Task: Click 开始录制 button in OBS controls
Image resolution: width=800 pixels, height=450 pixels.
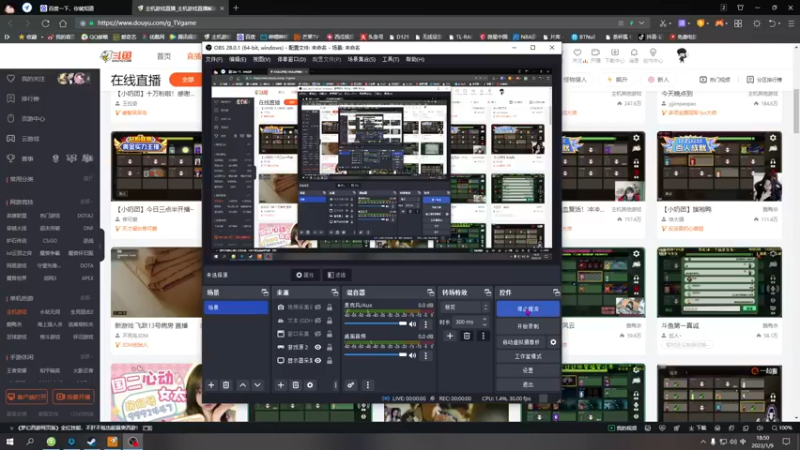Action: 528,326
